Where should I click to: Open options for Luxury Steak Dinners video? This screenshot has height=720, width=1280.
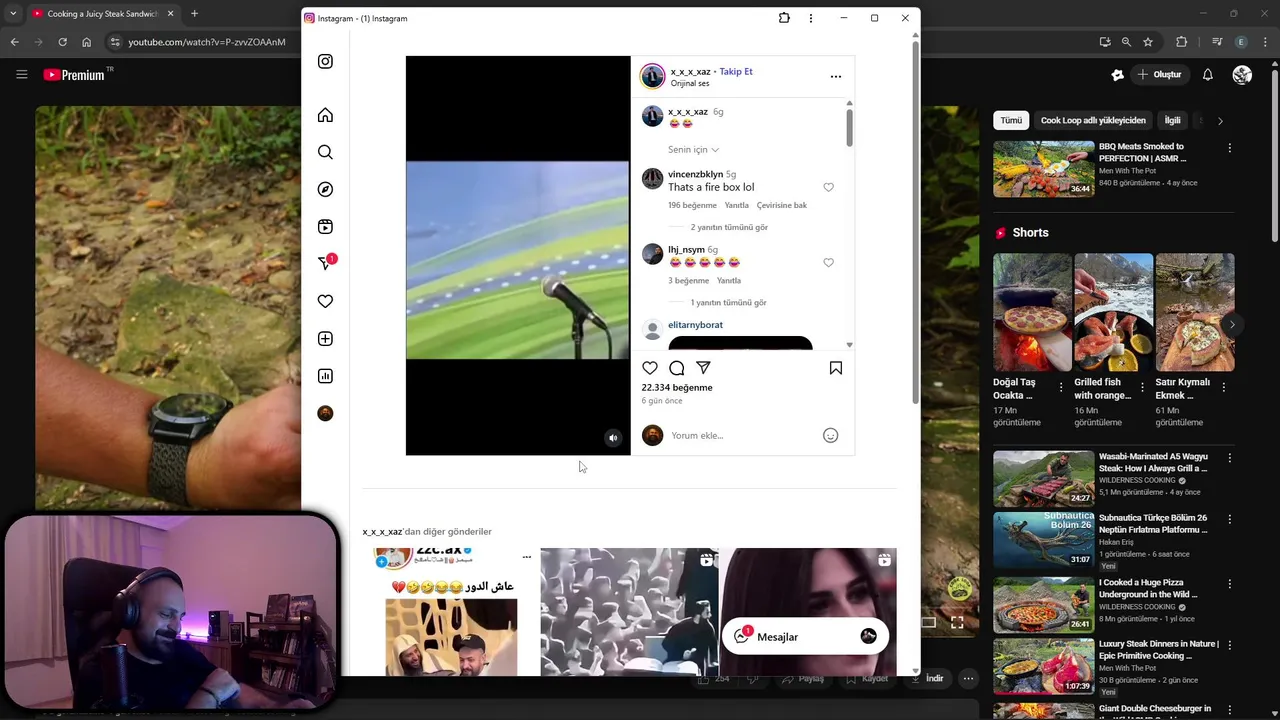click(1230, 645)
